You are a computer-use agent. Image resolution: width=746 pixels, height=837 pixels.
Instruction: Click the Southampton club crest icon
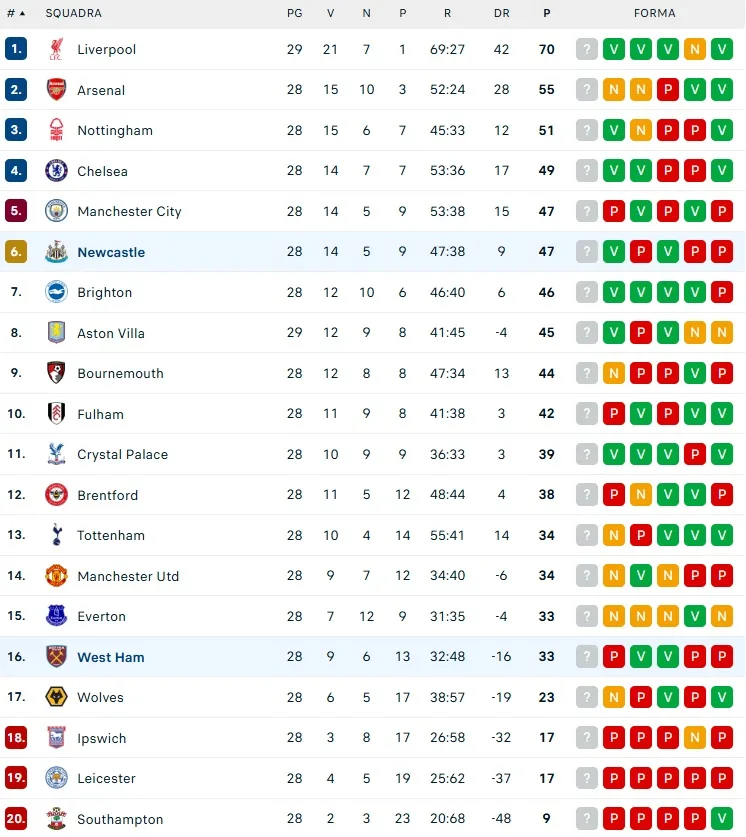(x=56, y=819)
